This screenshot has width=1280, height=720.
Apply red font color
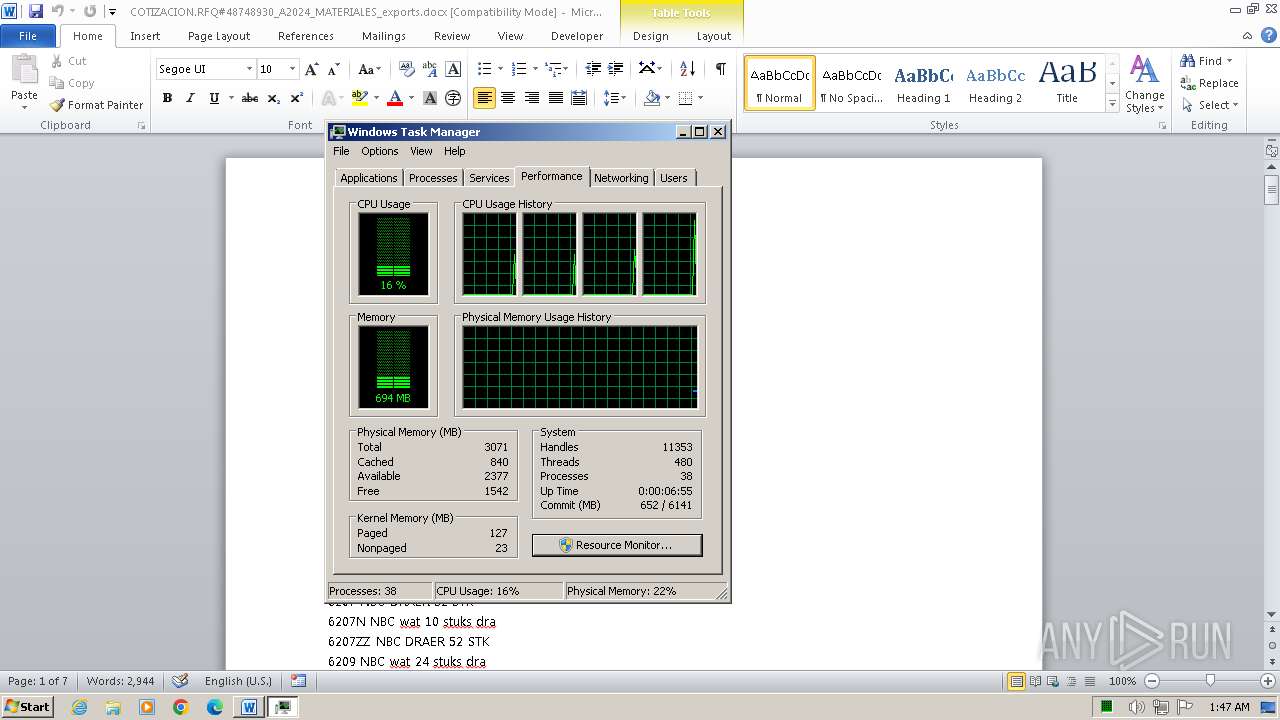[395, 98]
